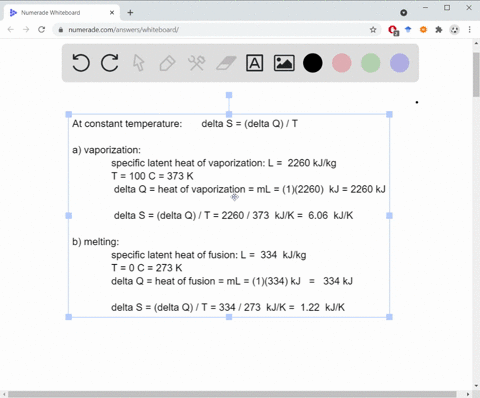Pick the purple color swatch
Image resolution: width=480 pixels, height=398 pixels.
pyautogui.click(x=399, y=63)
